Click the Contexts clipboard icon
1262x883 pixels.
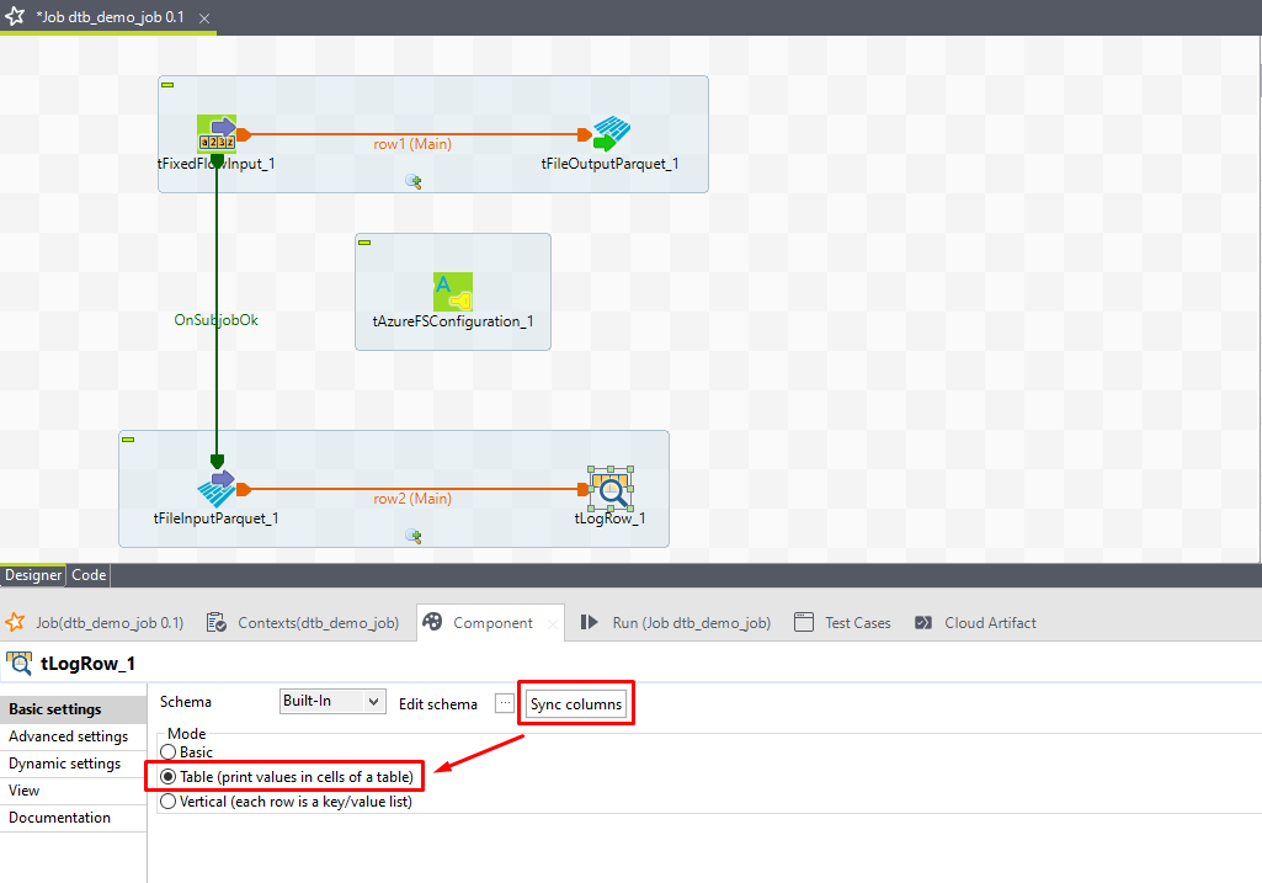coord(216,622)
